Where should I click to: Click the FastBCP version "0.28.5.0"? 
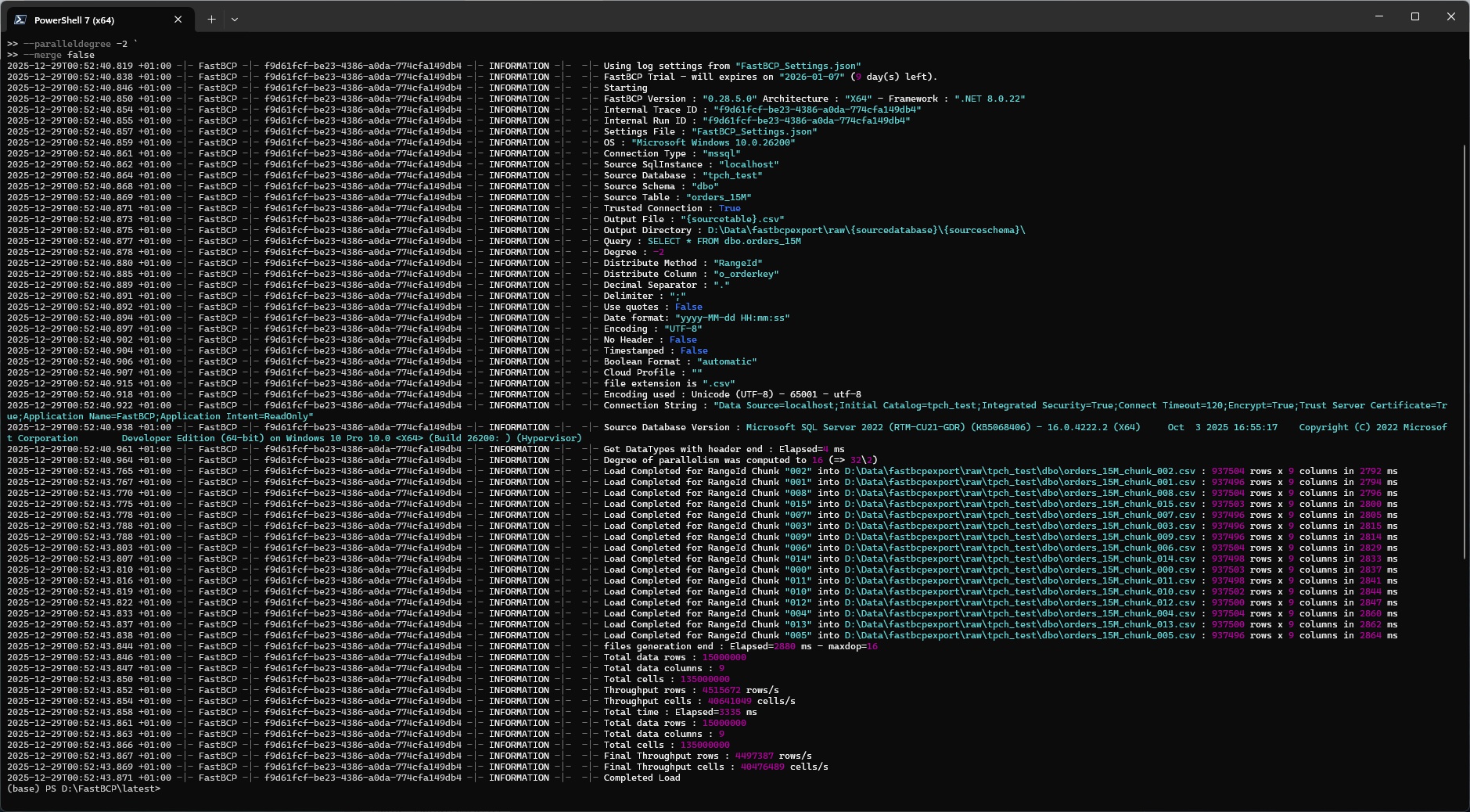pos(729,99)
